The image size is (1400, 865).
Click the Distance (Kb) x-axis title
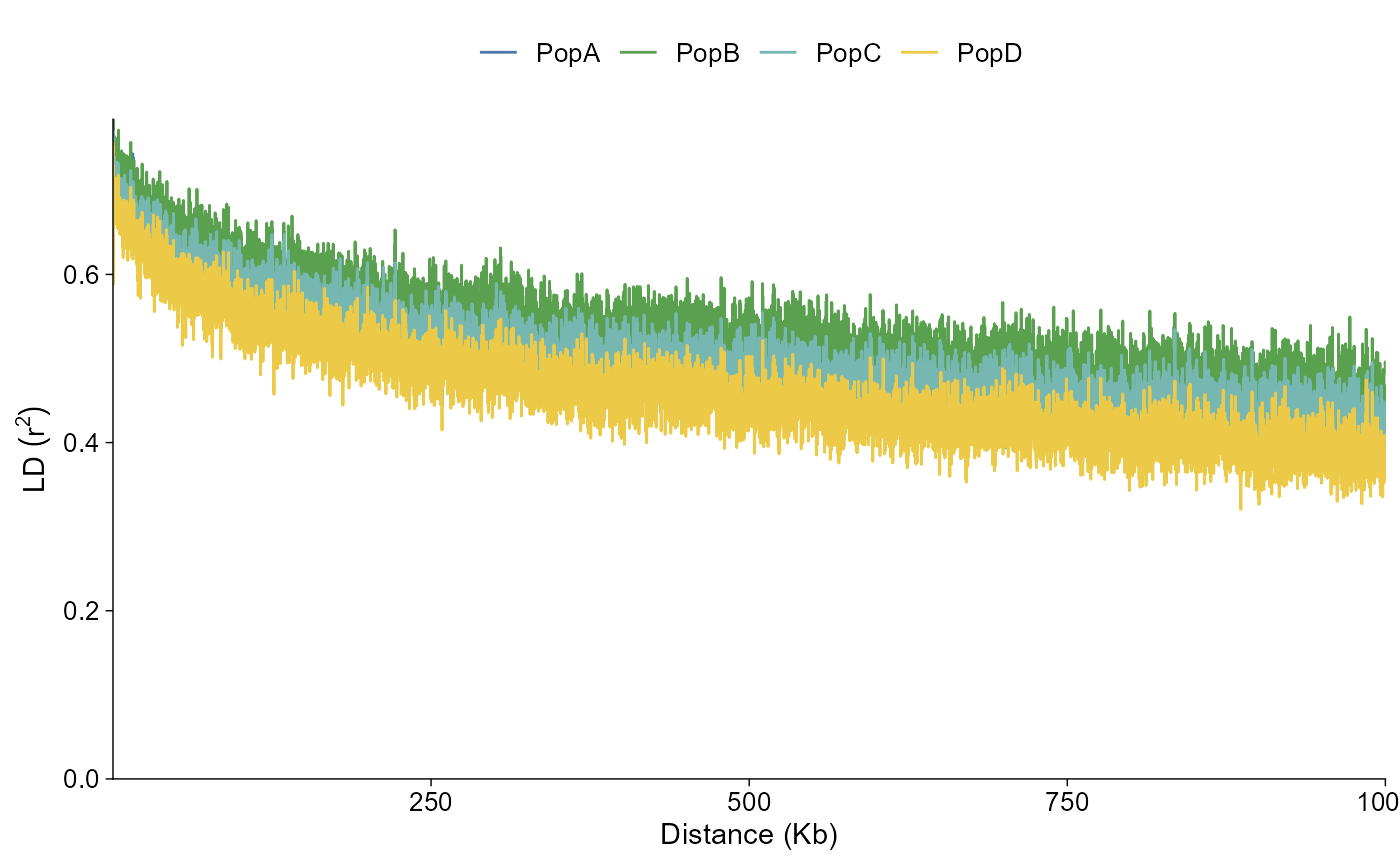749,834
